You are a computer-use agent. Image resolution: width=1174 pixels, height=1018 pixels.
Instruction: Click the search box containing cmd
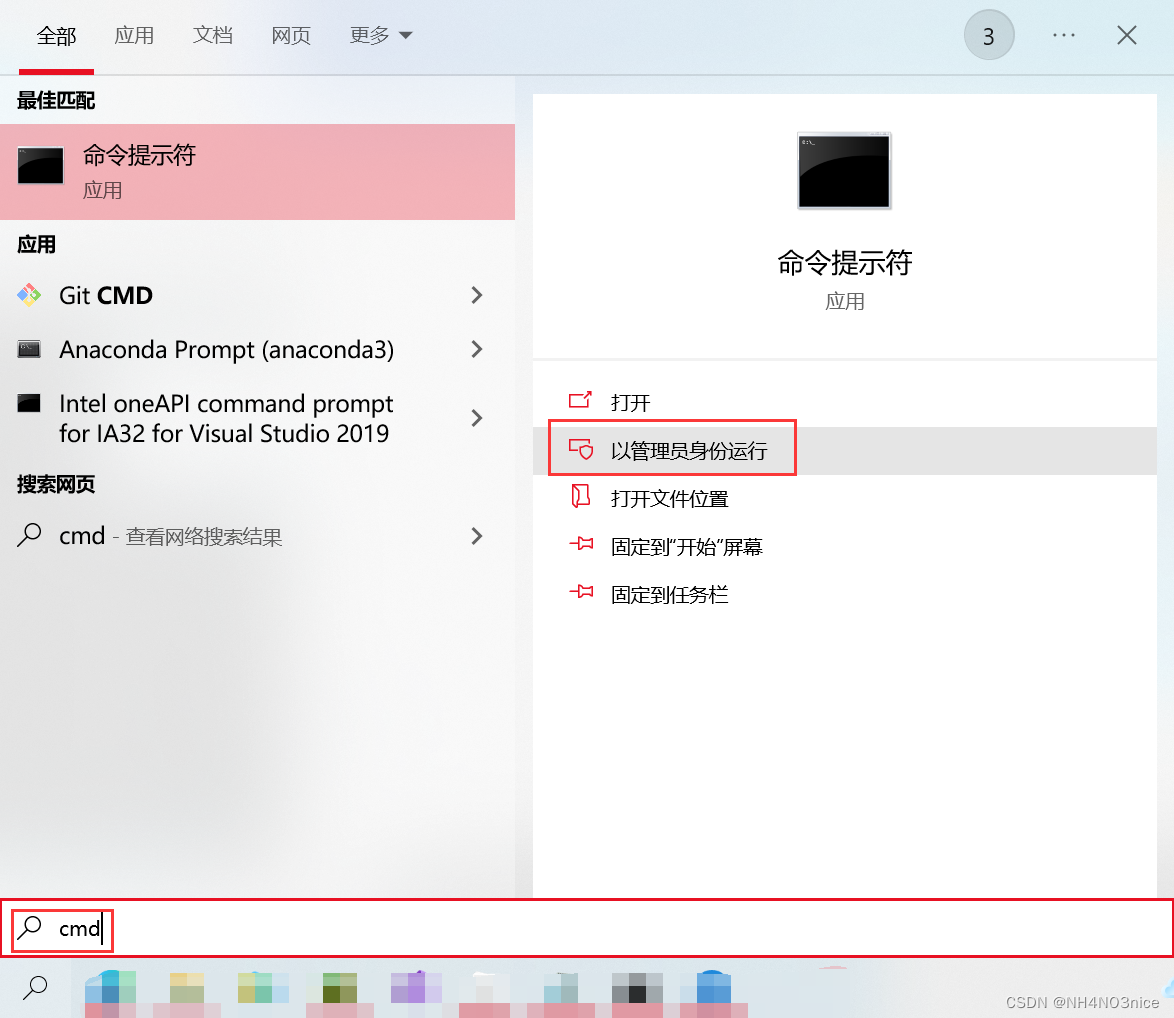[x=587, y=928]
